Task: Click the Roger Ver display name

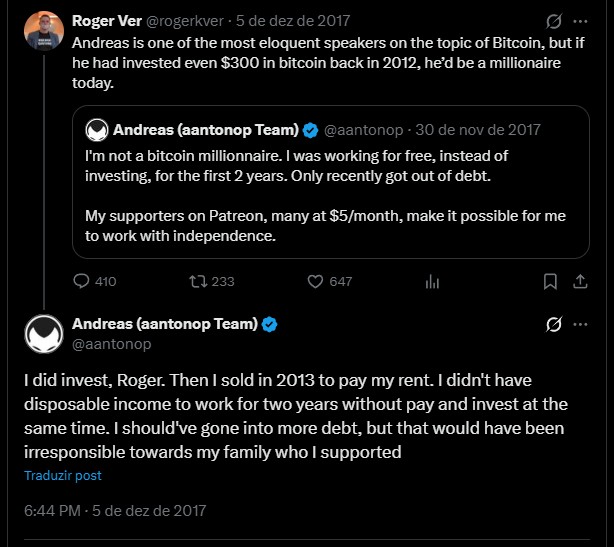Action: coord(110,21)
